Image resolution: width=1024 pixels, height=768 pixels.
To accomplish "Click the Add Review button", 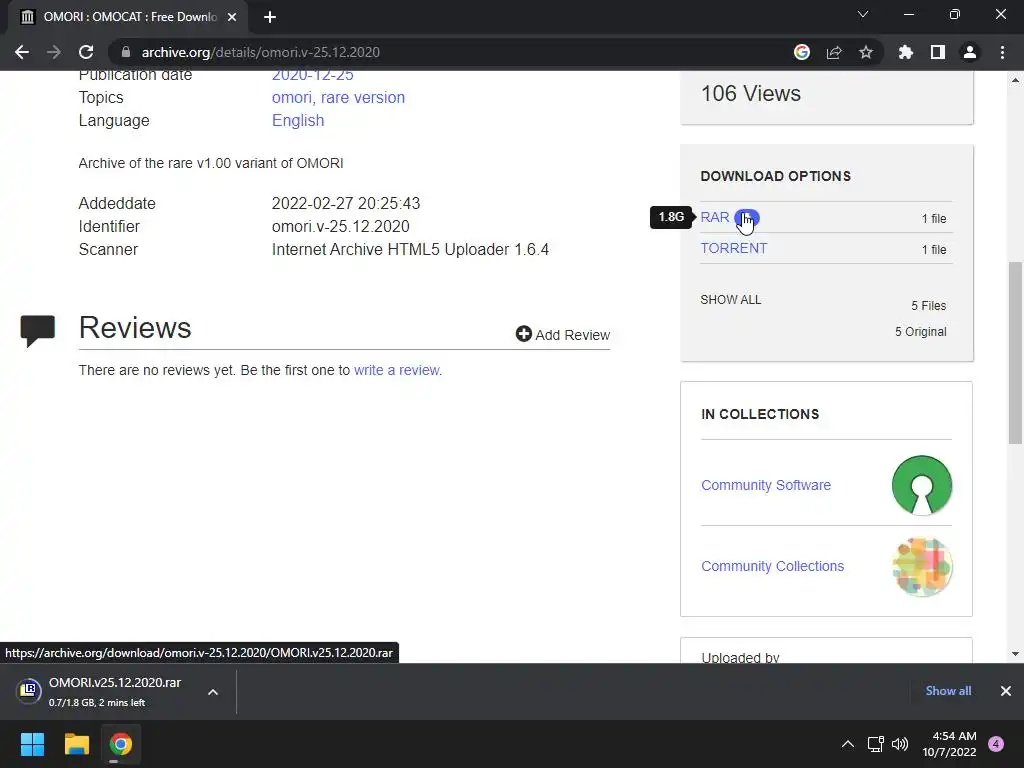I will point(562,334).
